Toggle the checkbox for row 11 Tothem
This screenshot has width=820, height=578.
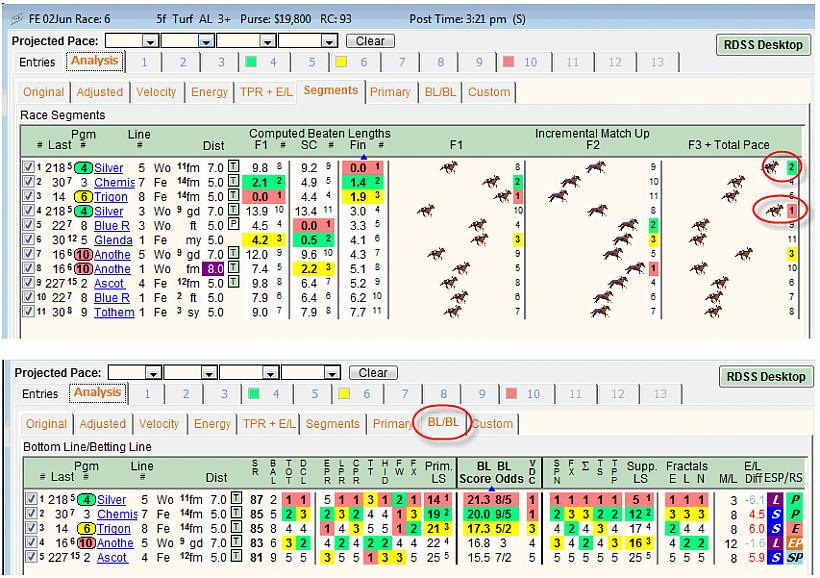[28, 312]
